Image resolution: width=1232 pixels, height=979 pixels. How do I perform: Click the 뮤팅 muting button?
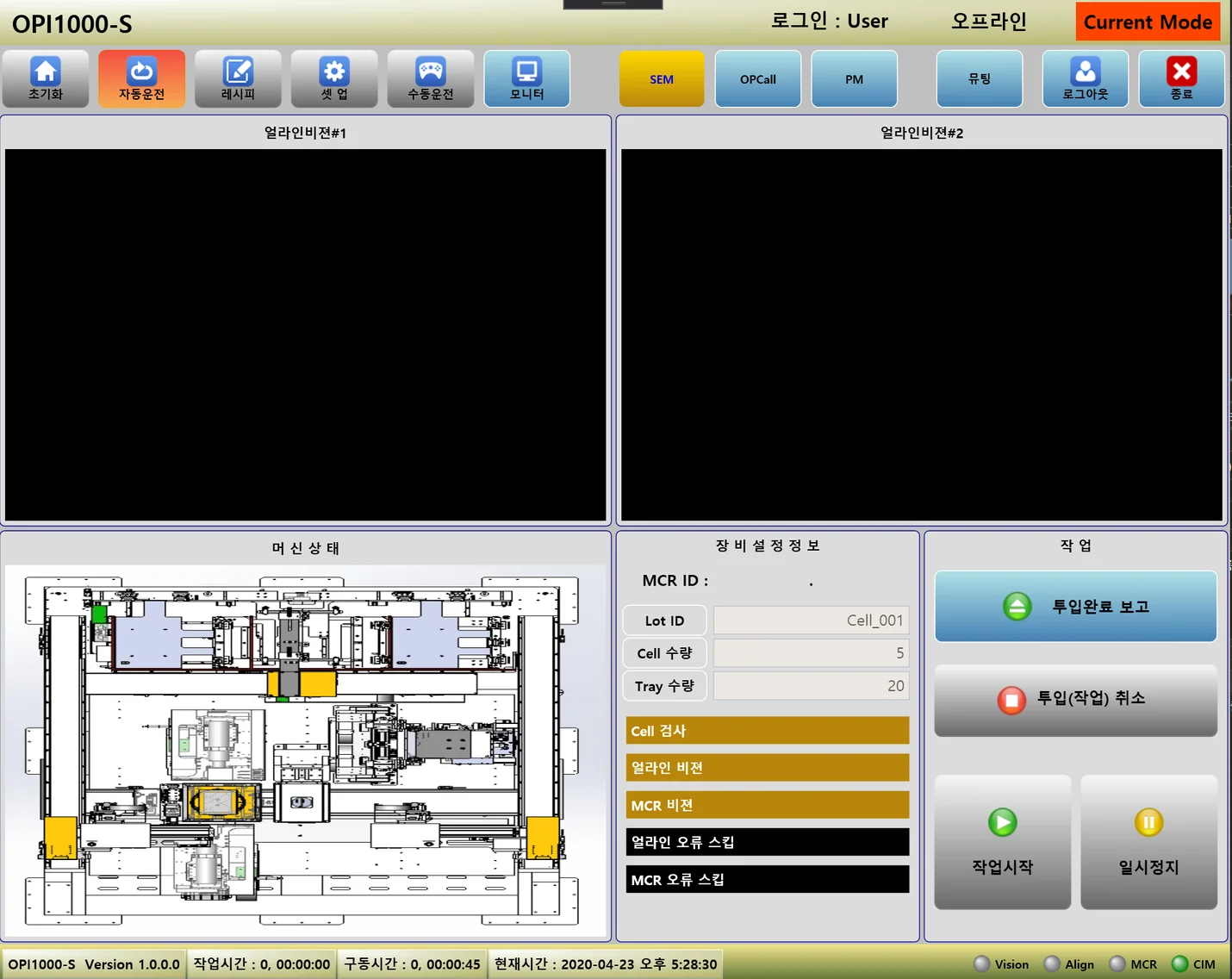point(980,78)
